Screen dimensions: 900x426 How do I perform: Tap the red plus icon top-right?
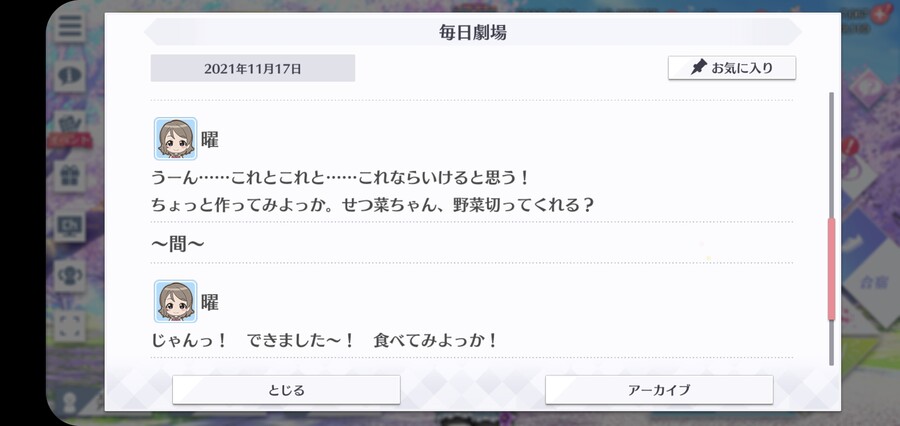(x=878, y=14)
